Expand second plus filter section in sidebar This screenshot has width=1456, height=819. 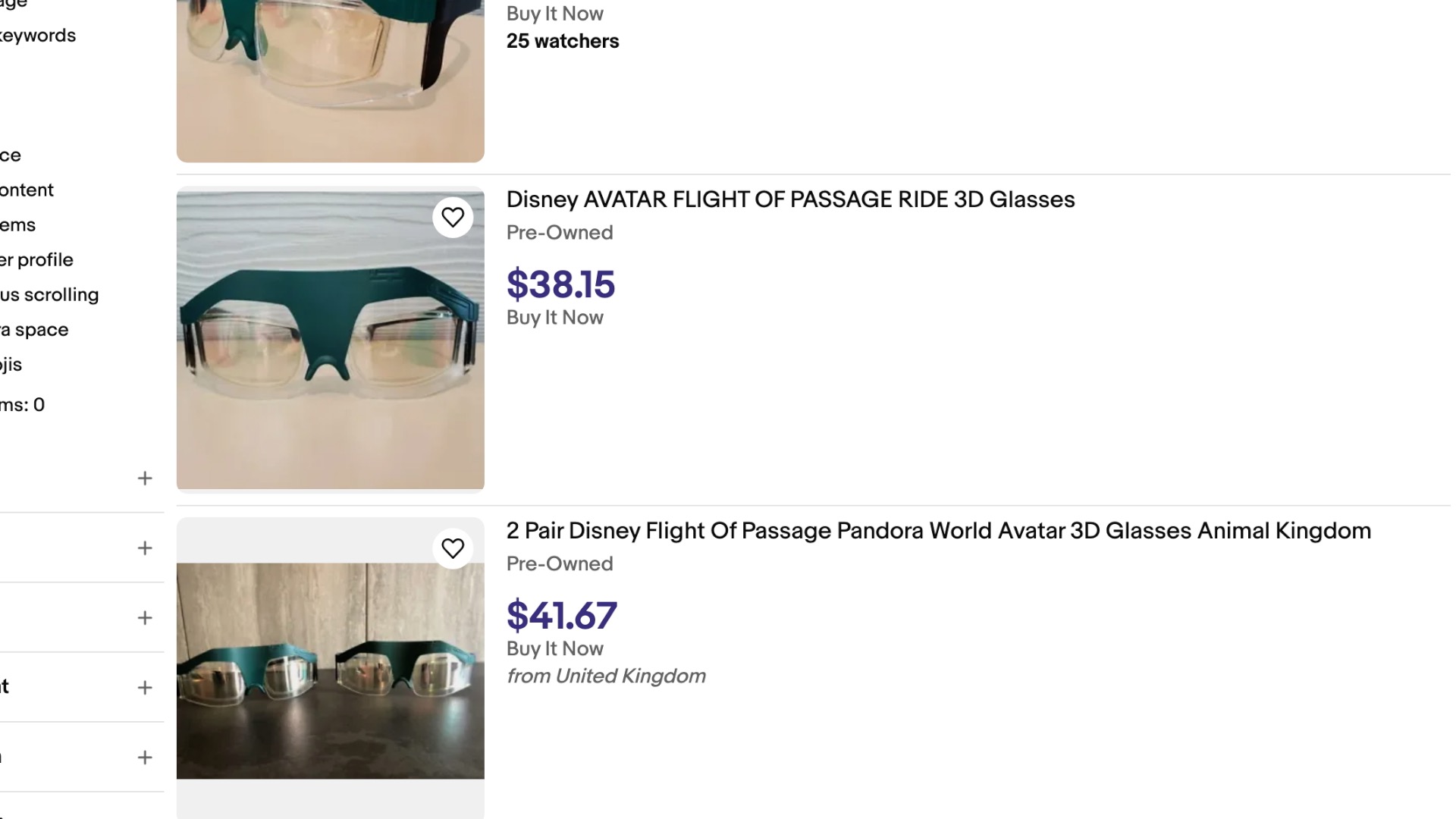click(145, 548)
